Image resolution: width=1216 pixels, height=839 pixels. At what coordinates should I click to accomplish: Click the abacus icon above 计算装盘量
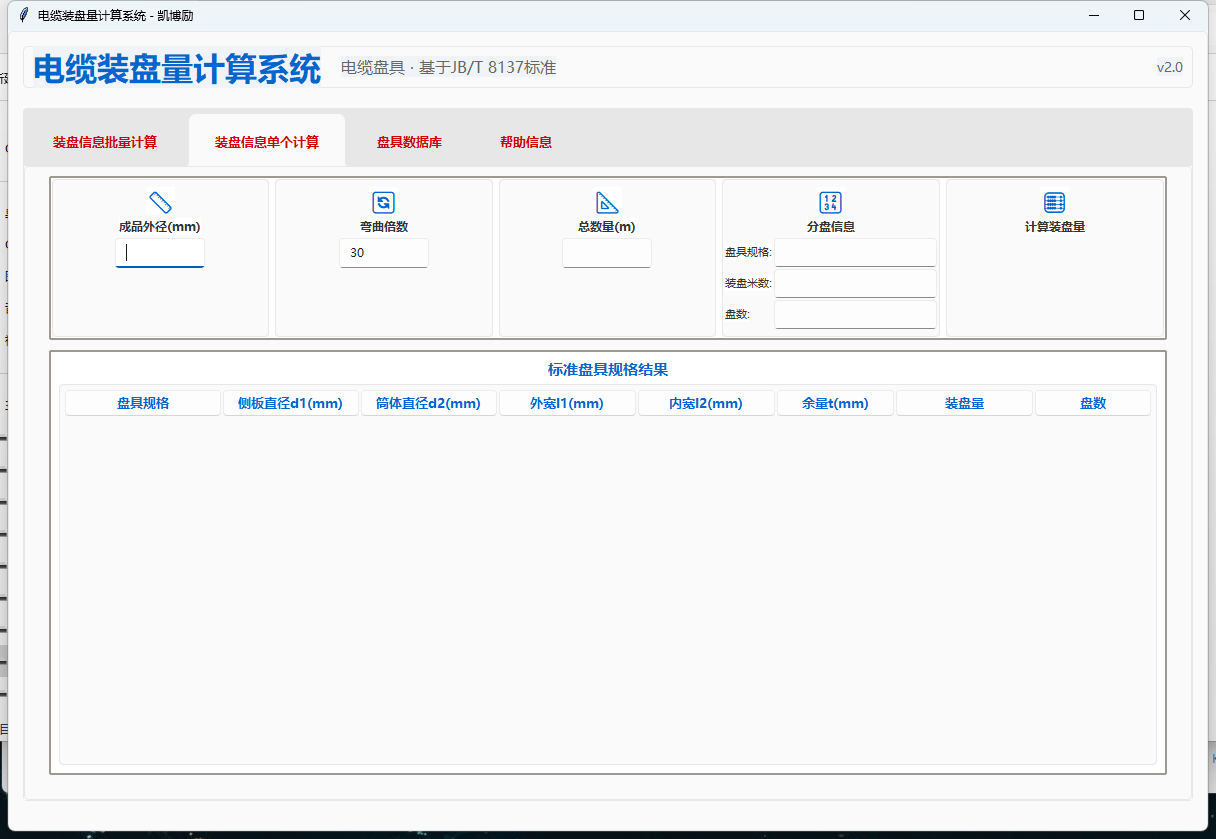pyautogui.click(x=1054, y=202)
